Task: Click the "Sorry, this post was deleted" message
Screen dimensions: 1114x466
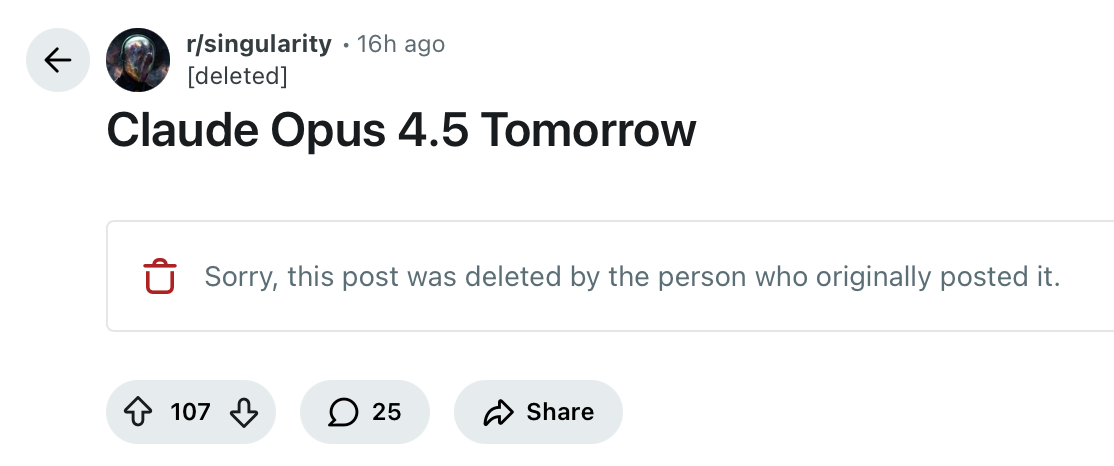Action: [631, 276]
